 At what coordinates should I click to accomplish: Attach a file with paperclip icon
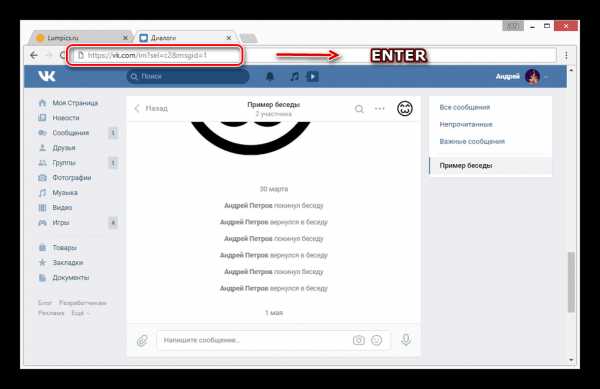click(142, 340)
